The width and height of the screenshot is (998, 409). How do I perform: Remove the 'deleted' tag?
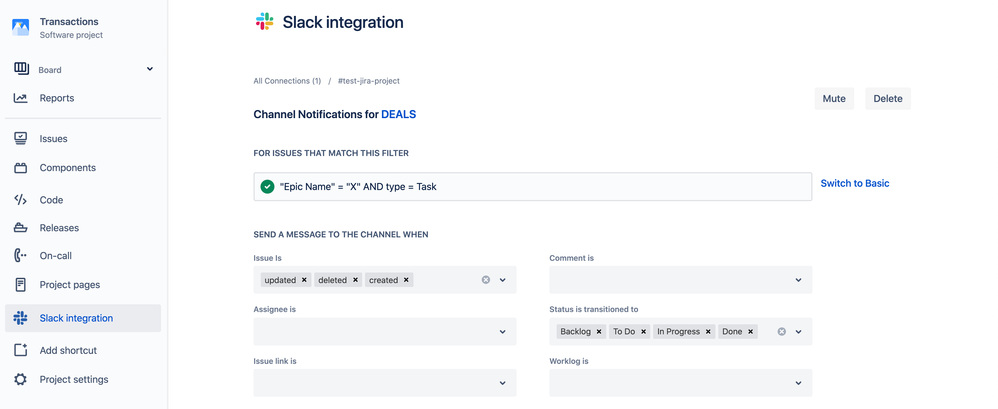tap(355, 280)
